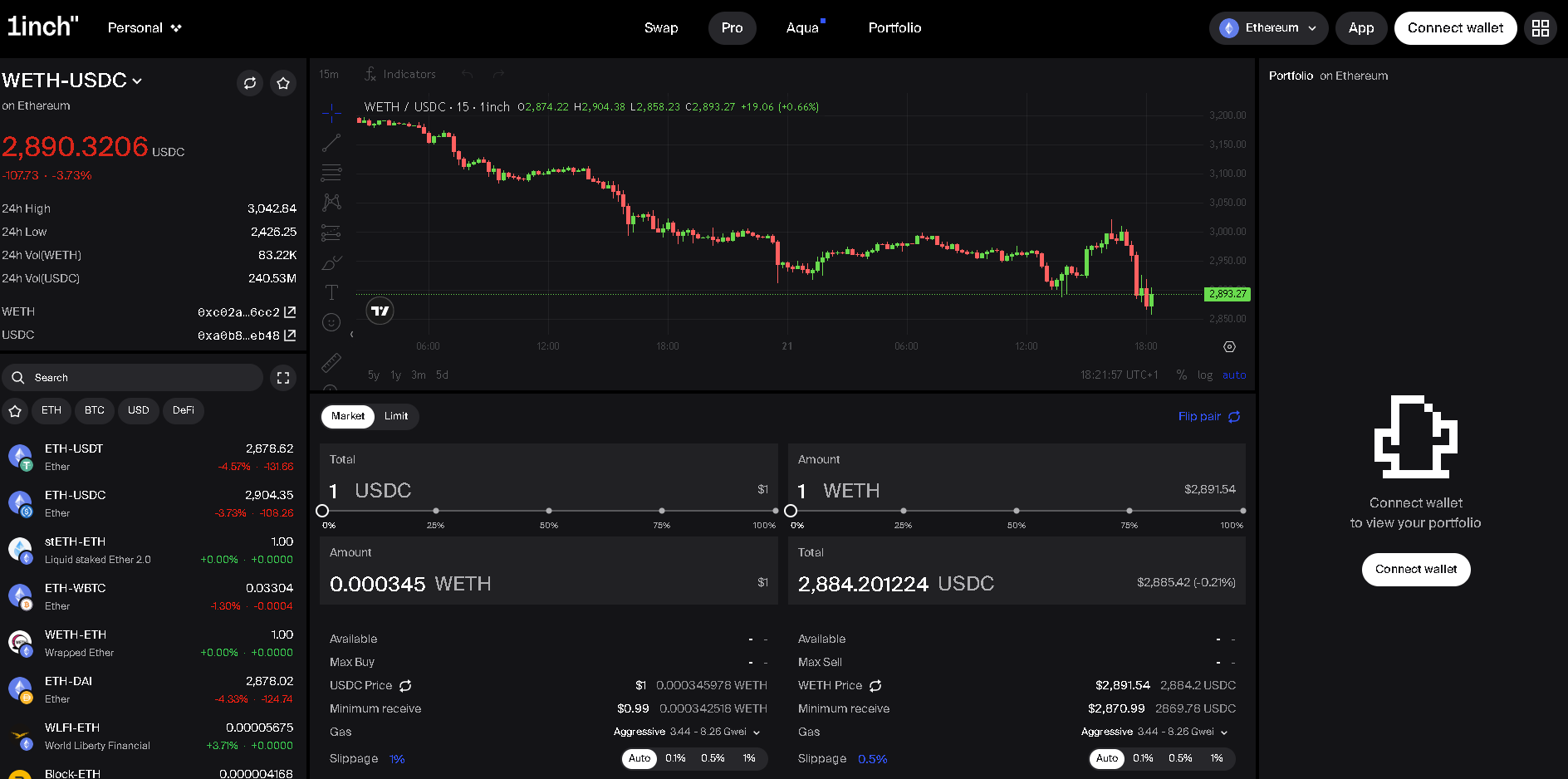
Task: Enable Auto slippage for the buy side
Action: coord(639,758)
